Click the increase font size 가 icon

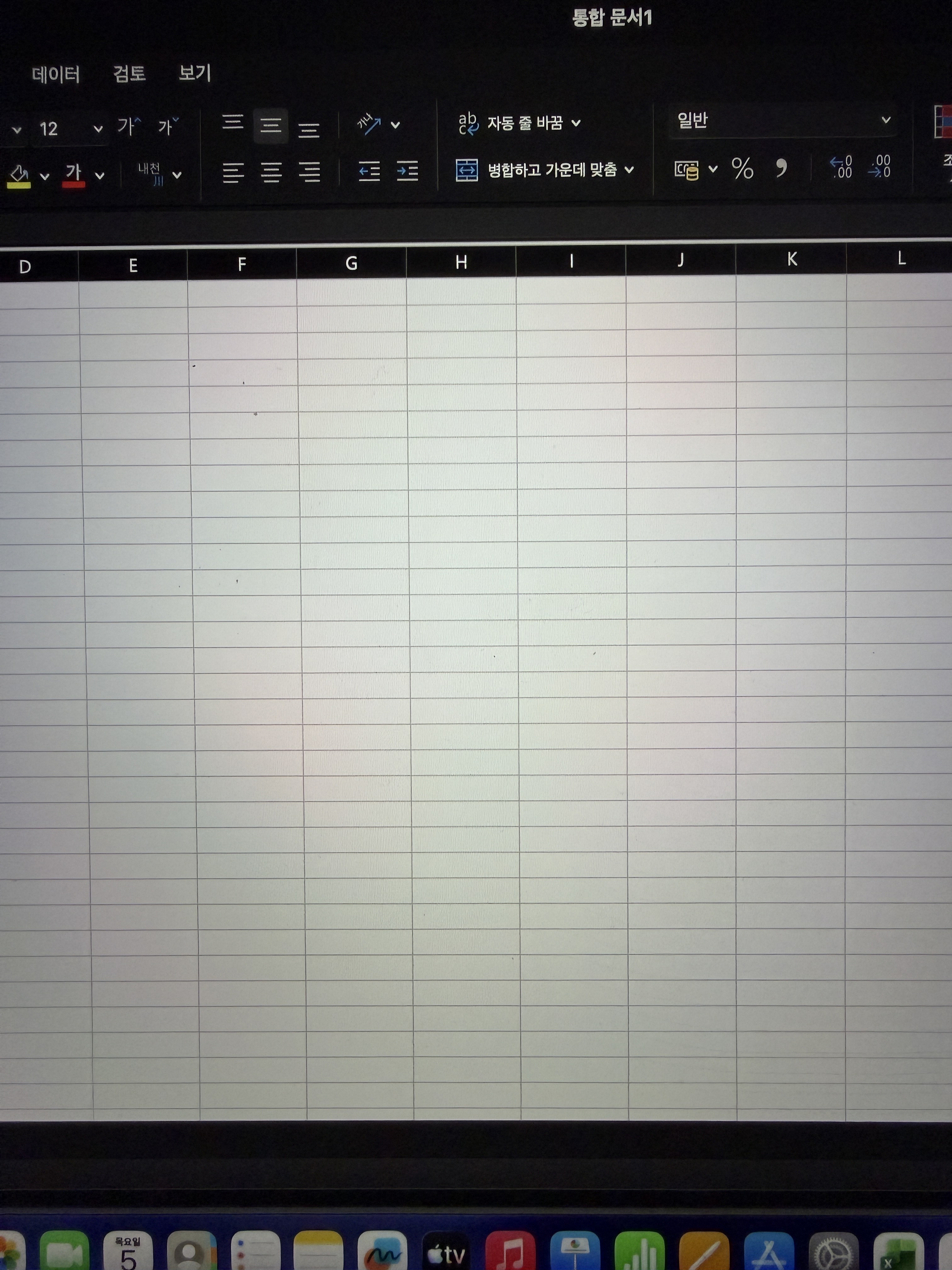point(128,126)
